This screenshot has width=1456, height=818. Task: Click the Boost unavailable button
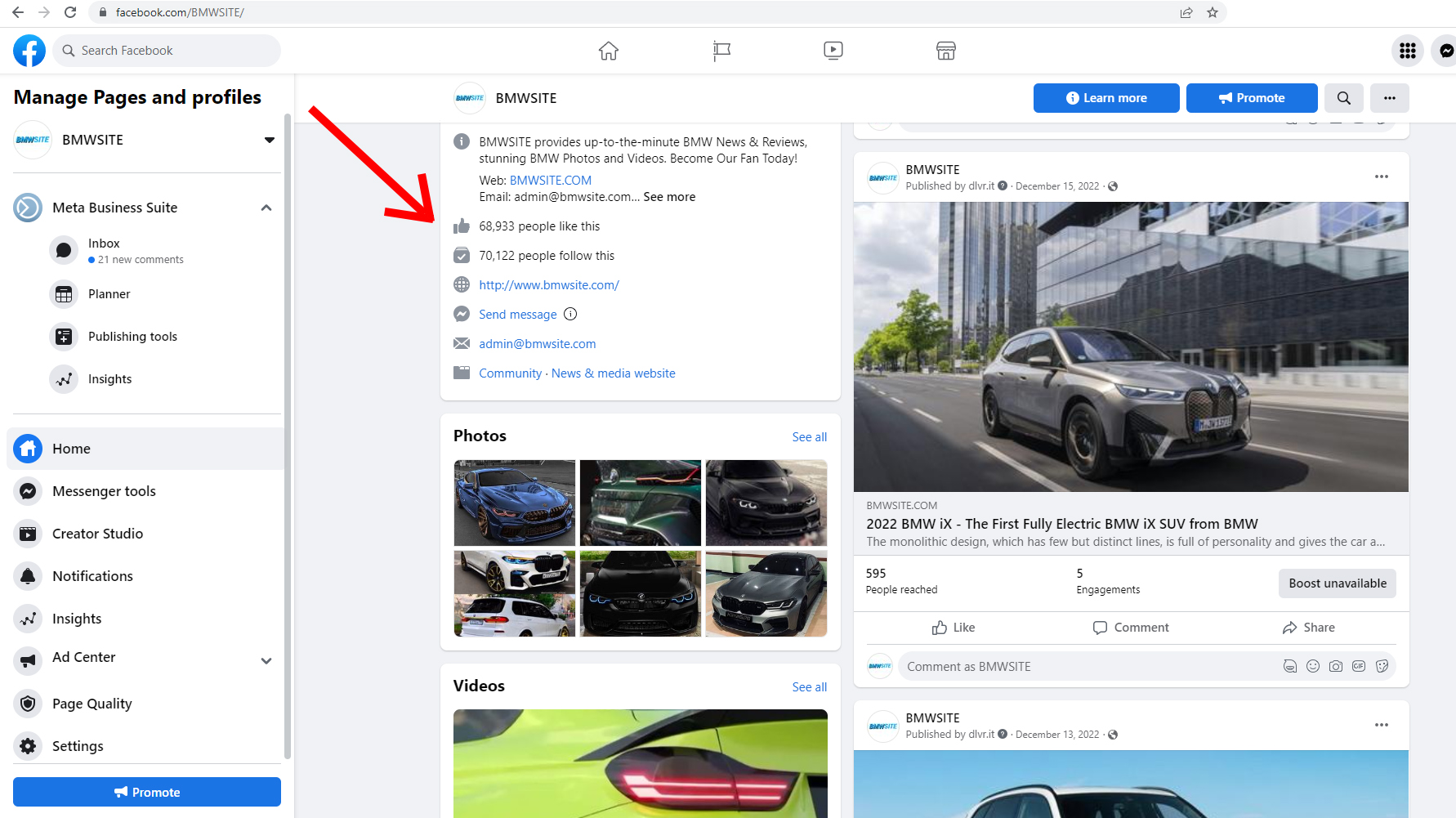coord(1338,583)
